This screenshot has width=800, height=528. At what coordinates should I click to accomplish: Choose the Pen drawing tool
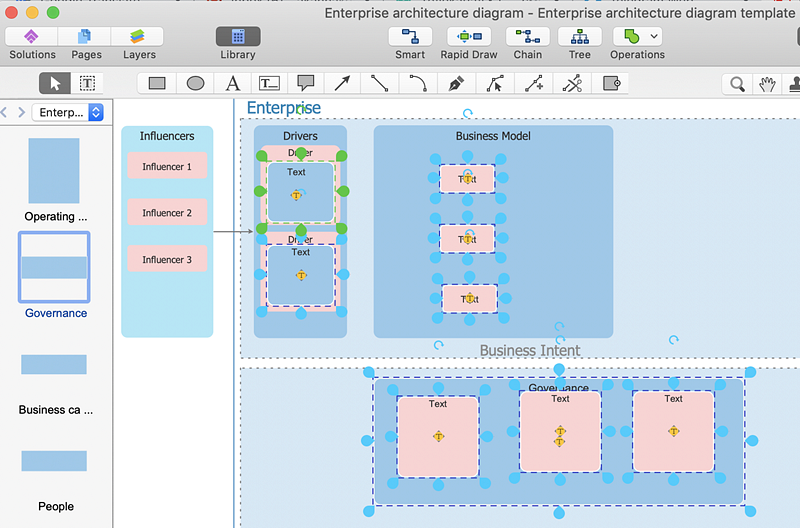[x=456, y=84]
